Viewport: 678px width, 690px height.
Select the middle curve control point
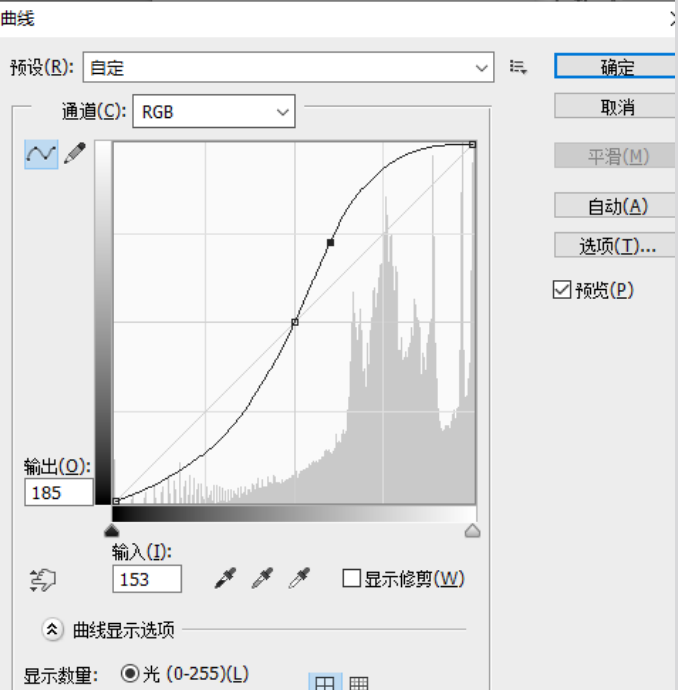coord(295,322)
